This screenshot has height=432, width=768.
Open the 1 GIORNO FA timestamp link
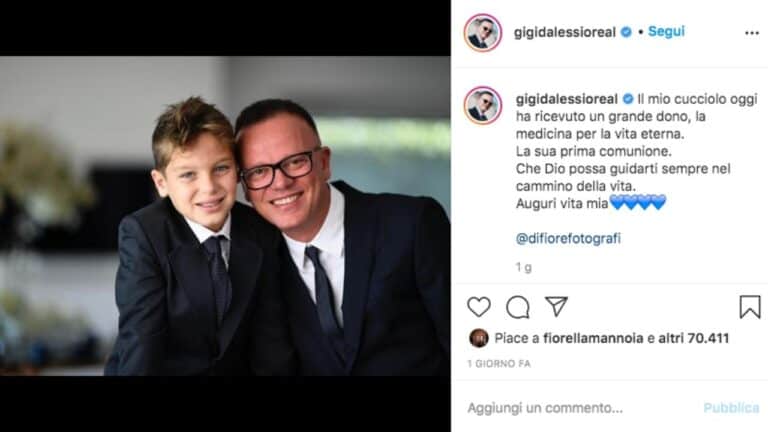[x=499, y=364]
